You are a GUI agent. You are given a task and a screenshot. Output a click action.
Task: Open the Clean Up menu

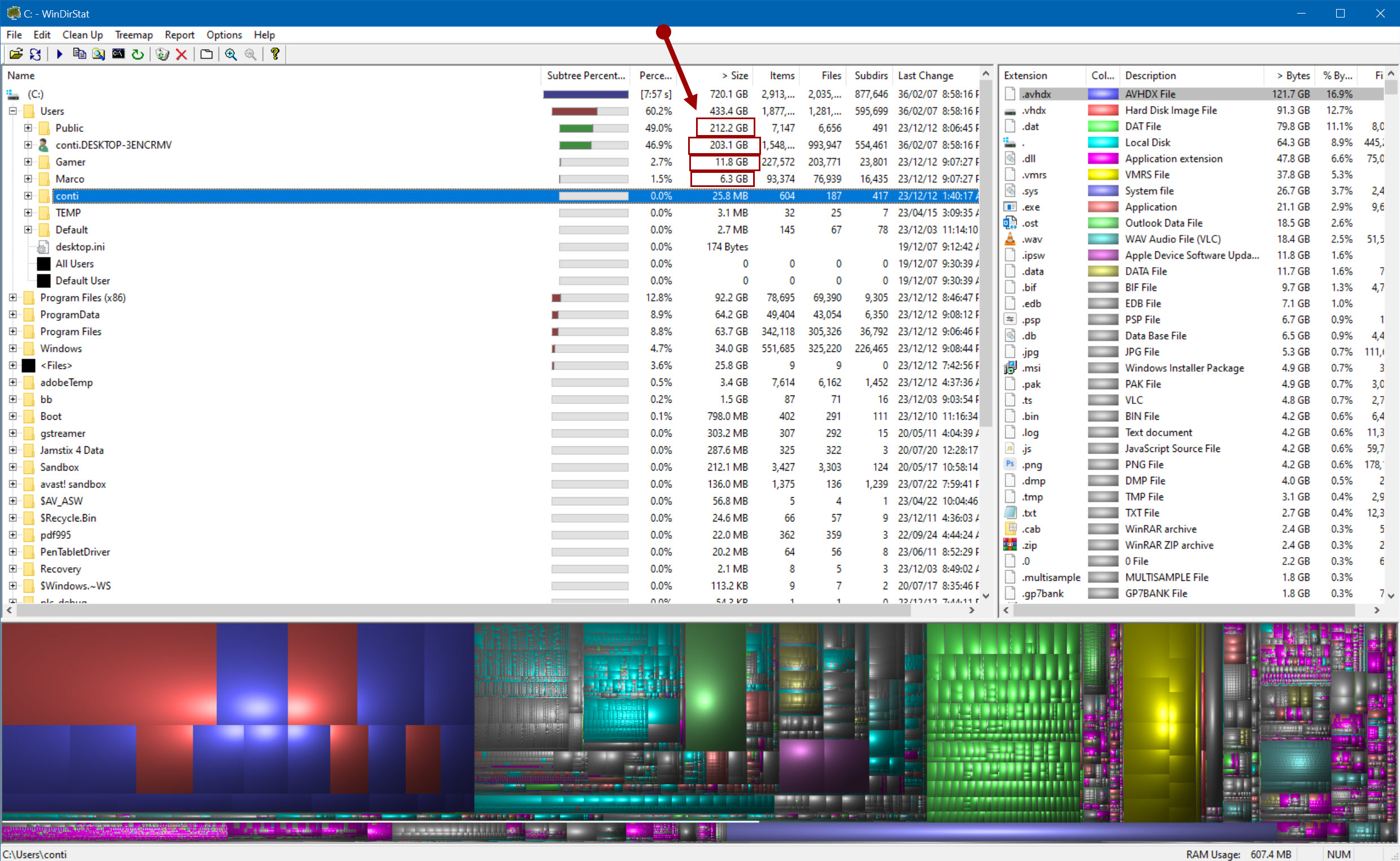(x=82, y=34)
